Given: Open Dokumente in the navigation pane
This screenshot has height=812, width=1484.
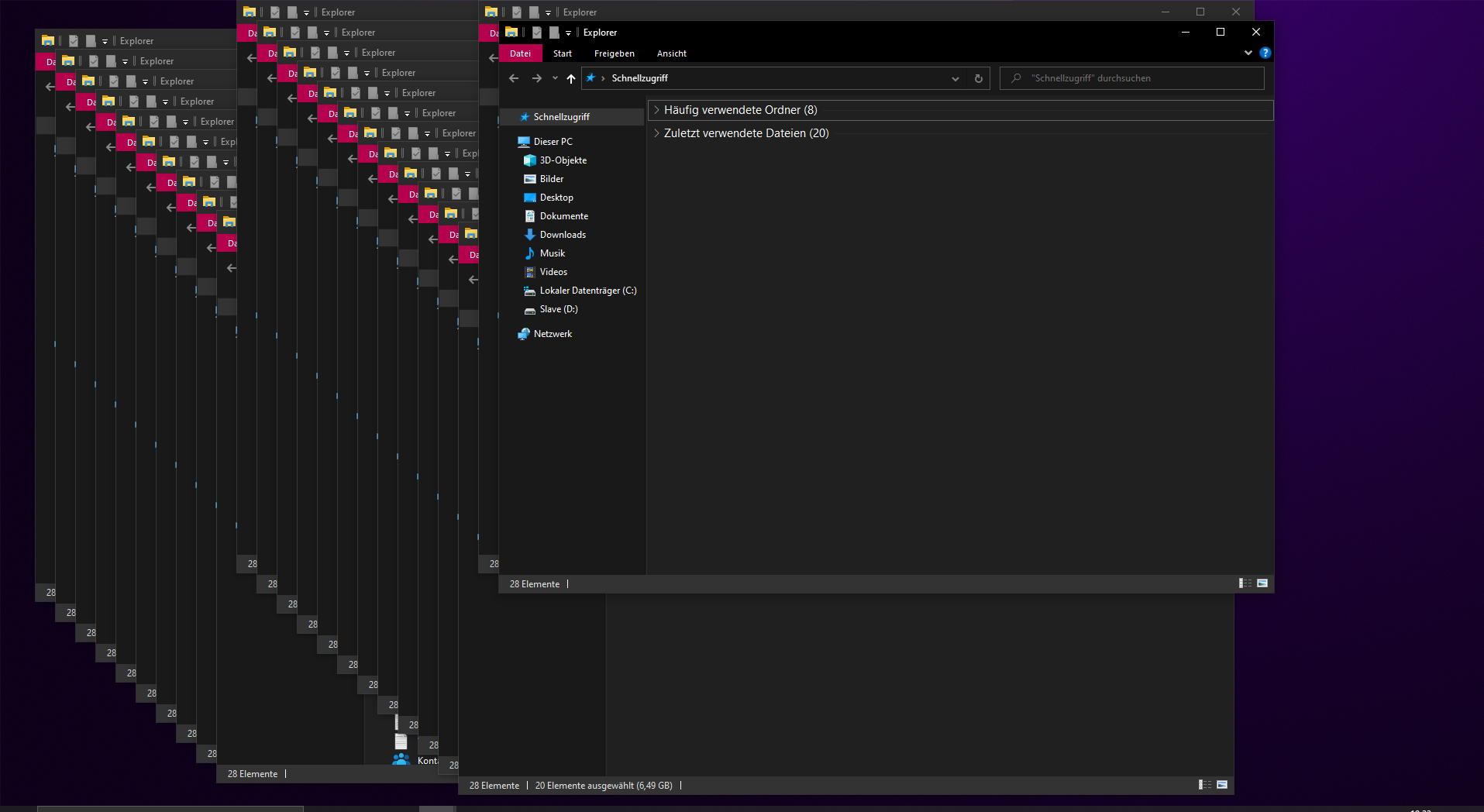Looking at the screenshot, I should pos(564,216).
